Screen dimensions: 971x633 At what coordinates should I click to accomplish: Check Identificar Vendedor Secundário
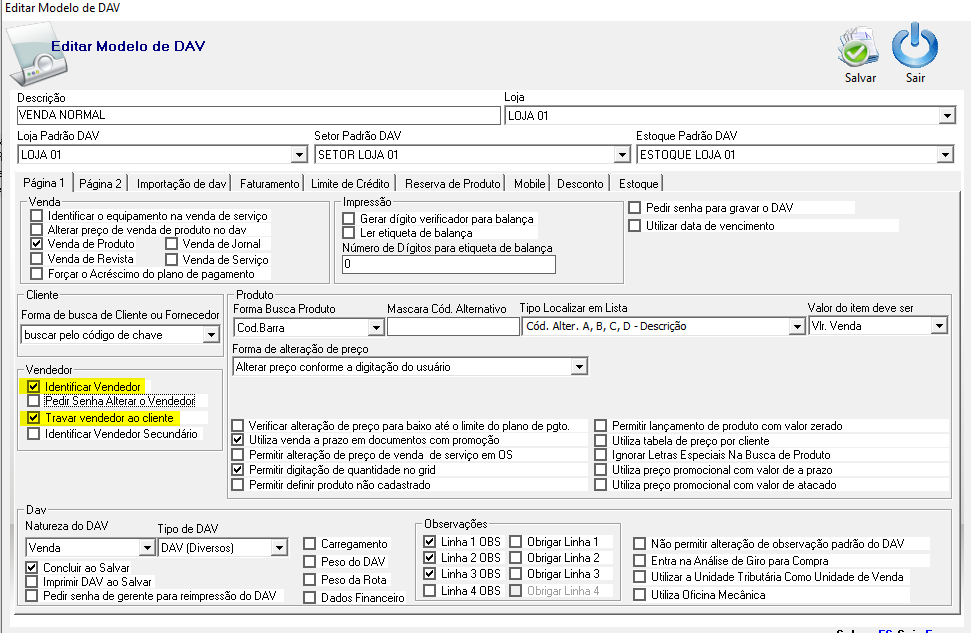click(33, 434)
